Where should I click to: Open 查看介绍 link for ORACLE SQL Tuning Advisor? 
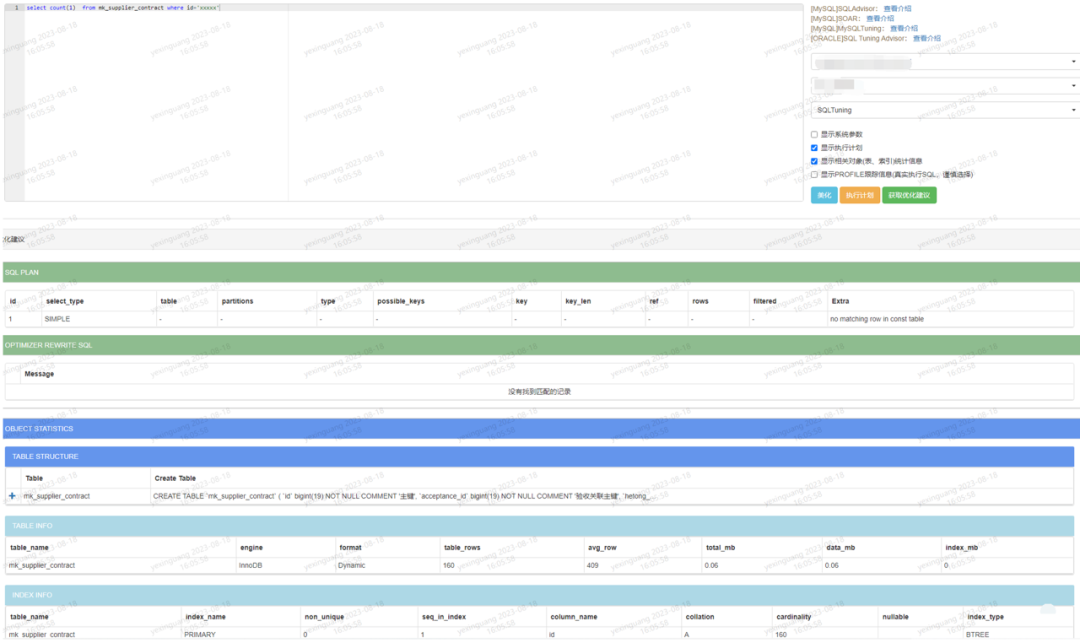926,38
